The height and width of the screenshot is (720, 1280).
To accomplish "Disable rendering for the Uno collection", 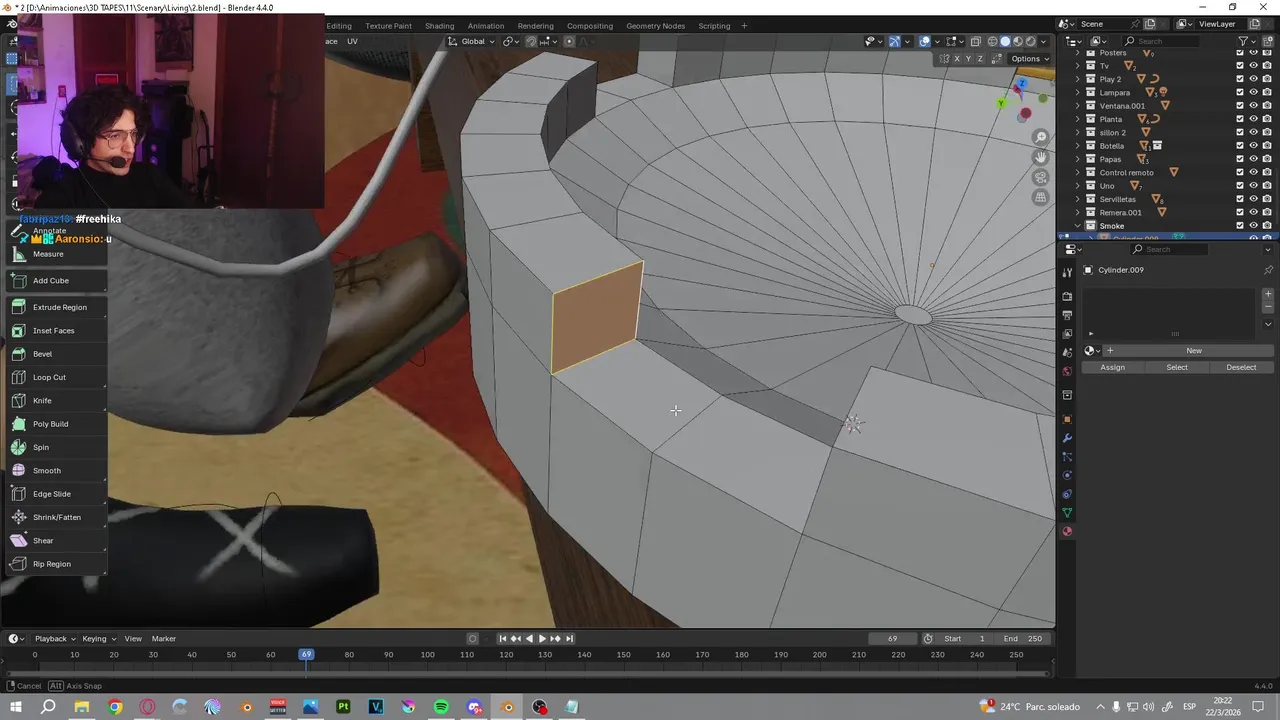I will [1267, 186].
